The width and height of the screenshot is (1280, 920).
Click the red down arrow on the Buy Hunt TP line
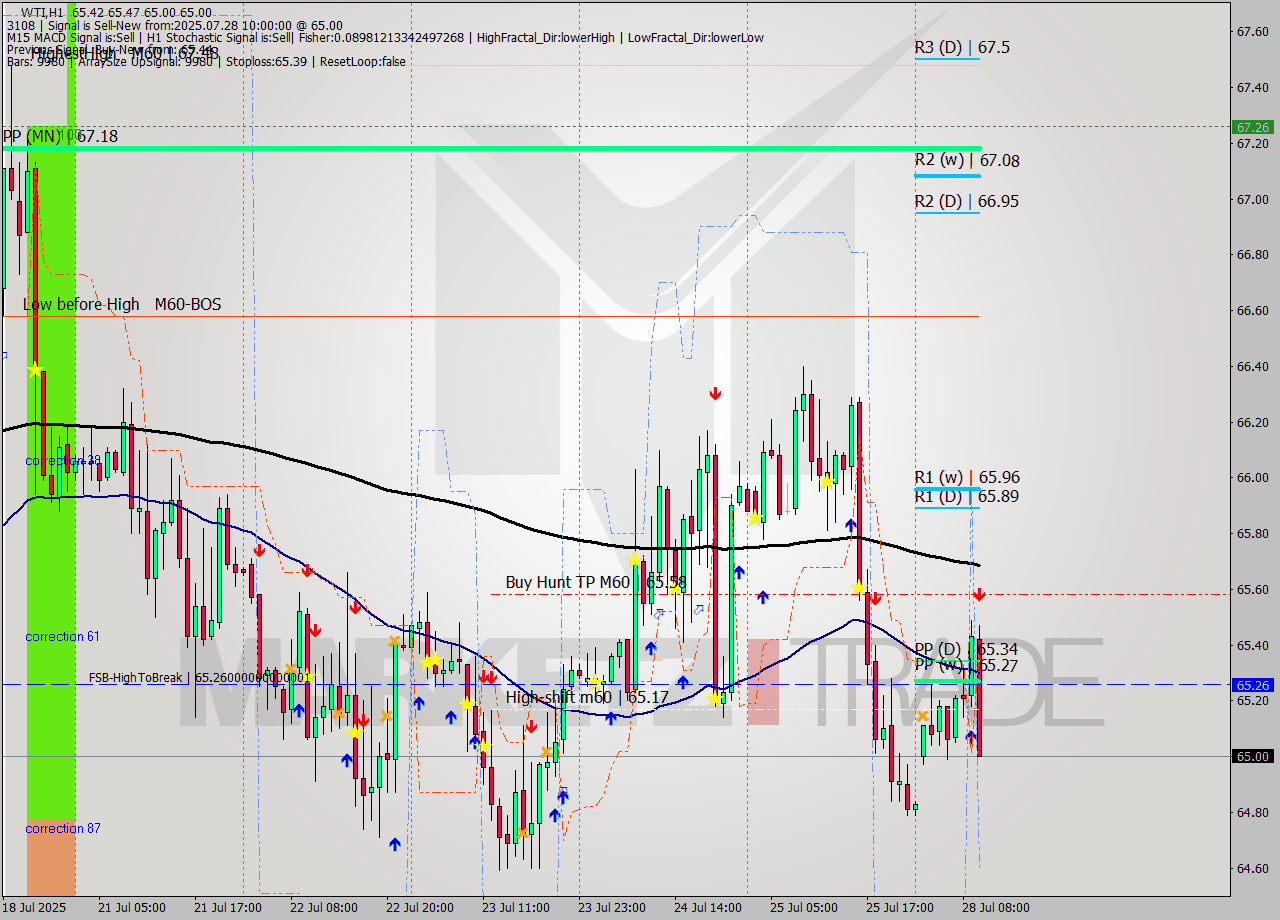978,594
